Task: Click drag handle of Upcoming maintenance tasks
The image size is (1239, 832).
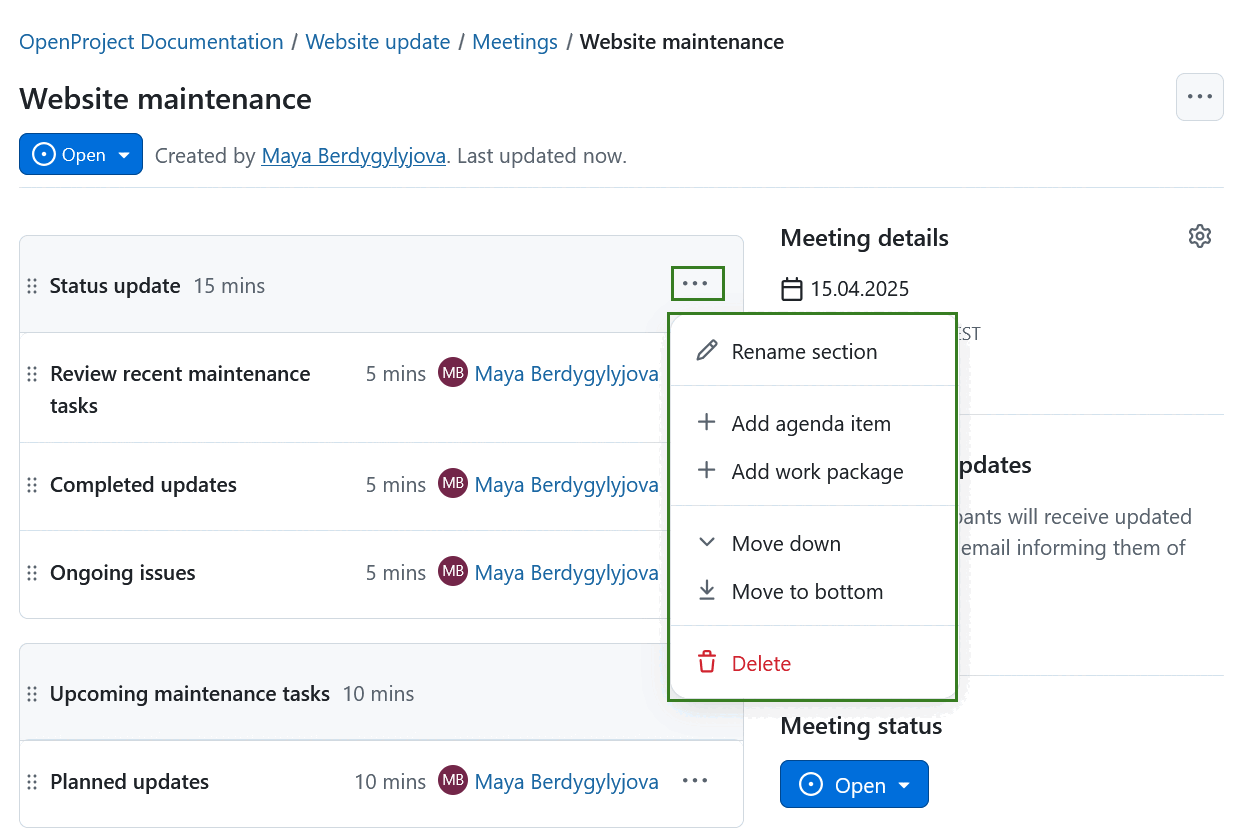Action: [x=32, y=694]
